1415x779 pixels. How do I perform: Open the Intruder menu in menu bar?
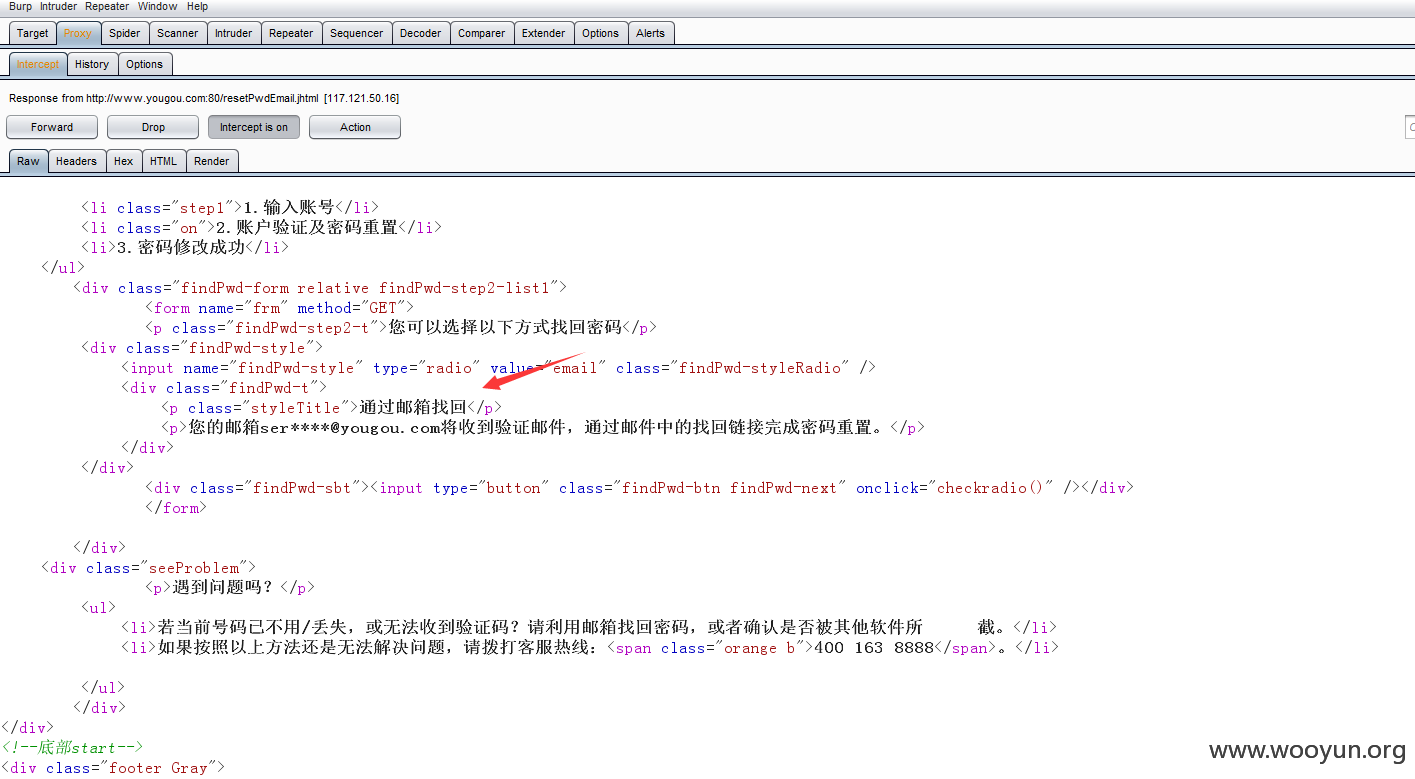[x=58, y=6]
